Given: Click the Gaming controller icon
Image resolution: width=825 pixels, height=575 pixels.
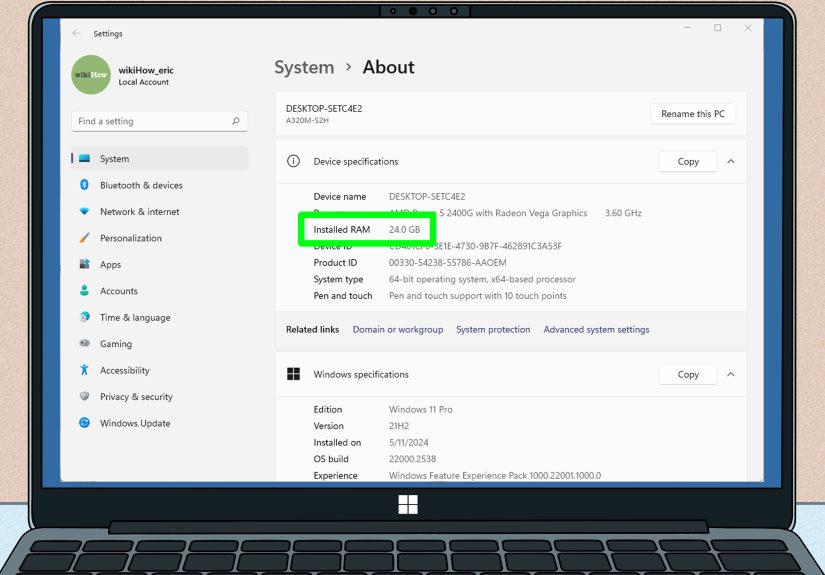Looking at the screenshot, I should coord(84,343).
